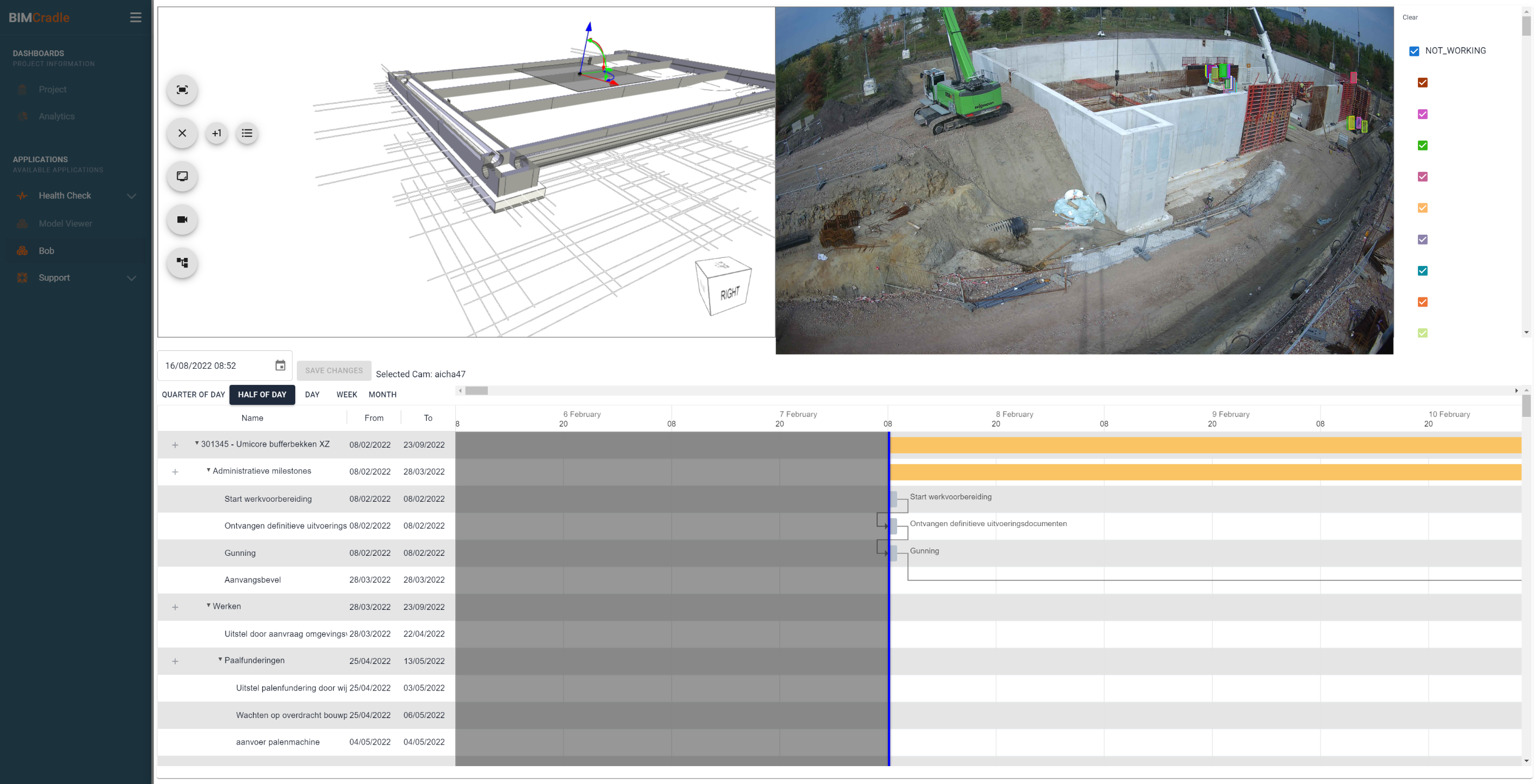The width and height of the screenshot is (1538, 784).
Task: Open the model layers list icon in the viewer
Action: [x=247, y=133]
